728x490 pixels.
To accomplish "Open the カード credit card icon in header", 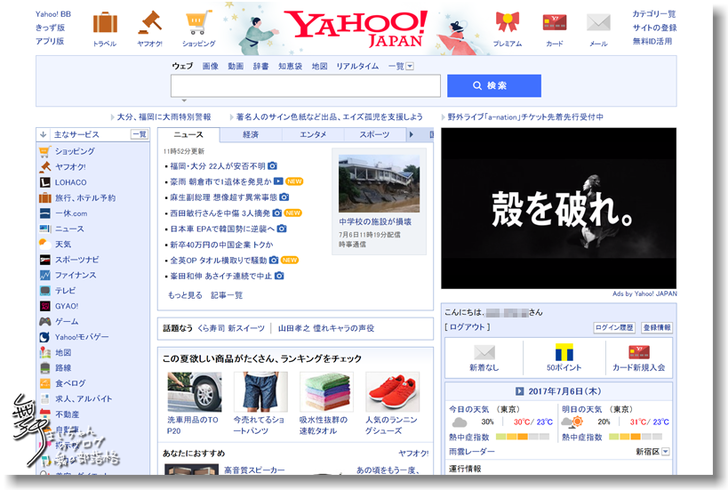I will tap(554, 23).
